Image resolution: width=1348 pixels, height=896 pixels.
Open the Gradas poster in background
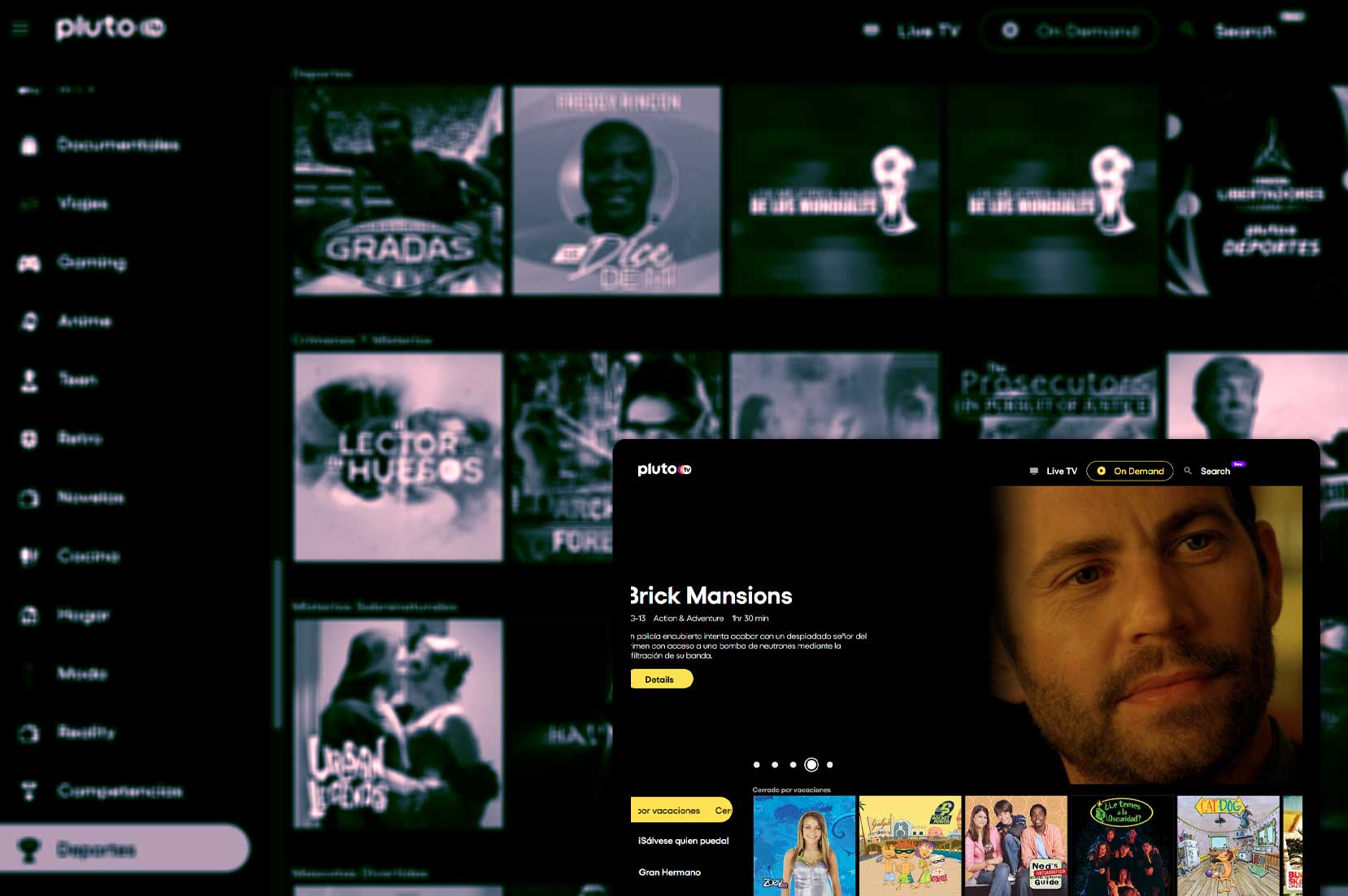[398, 190]
